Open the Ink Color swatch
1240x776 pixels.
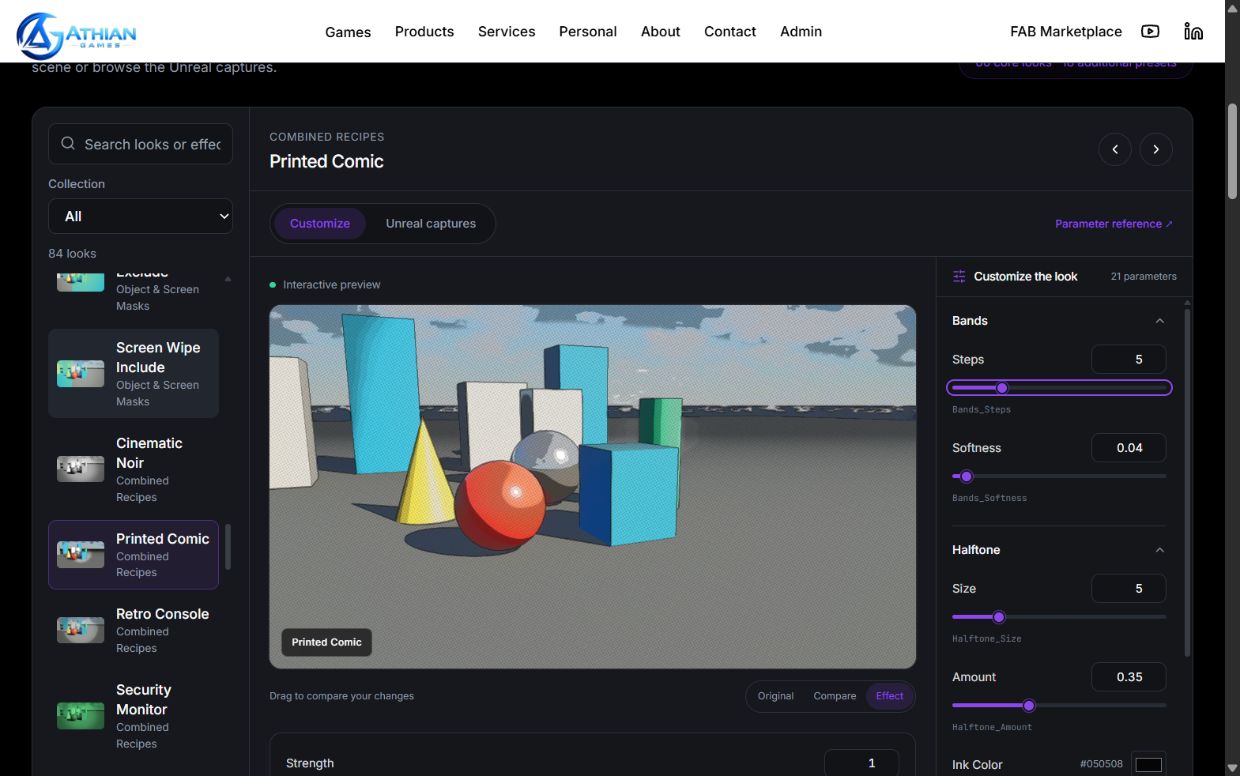1148,765
